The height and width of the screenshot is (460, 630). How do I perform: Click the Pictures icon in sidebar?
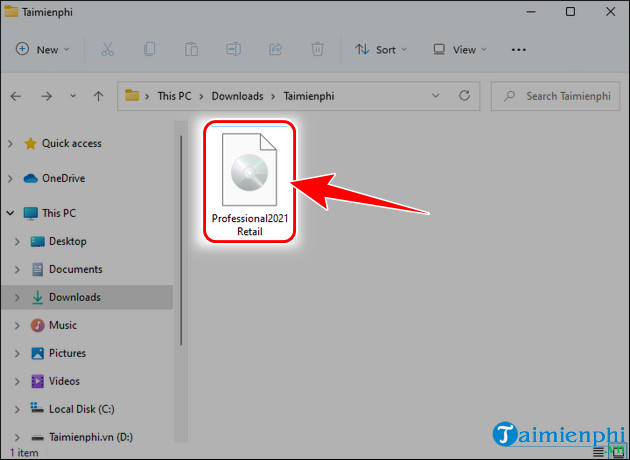37,353
